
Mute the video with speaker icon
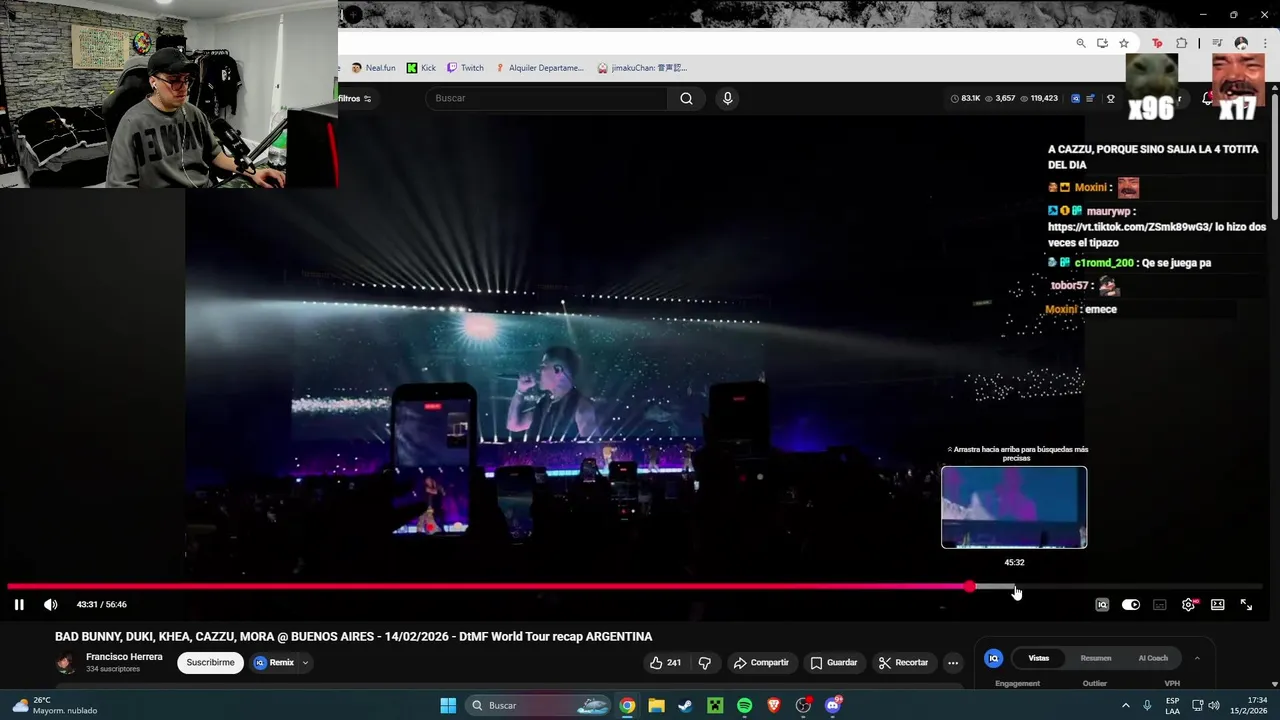pyautogui.click(x=51, y=604)
